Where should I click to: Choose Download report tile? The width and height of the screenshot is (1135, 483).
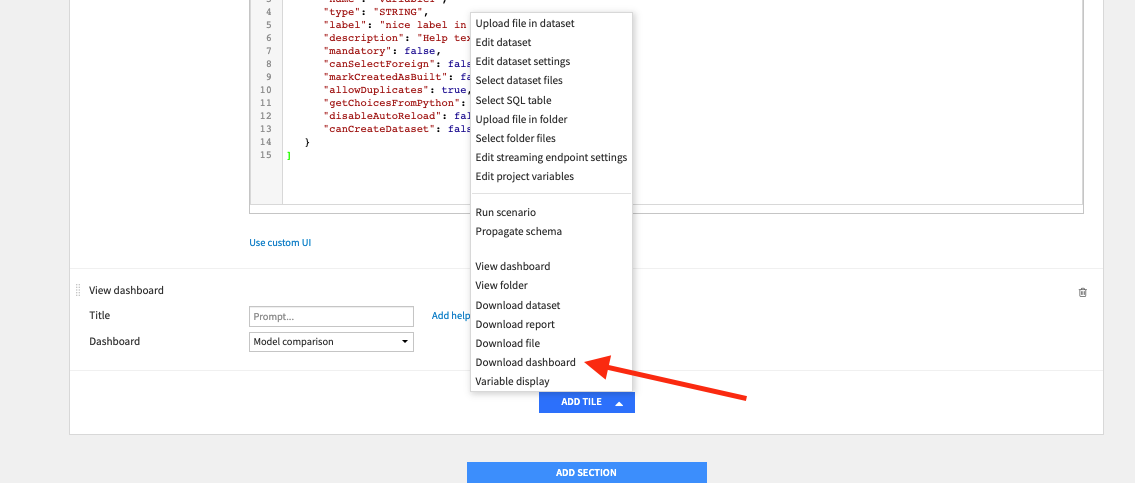click(515, 324)
